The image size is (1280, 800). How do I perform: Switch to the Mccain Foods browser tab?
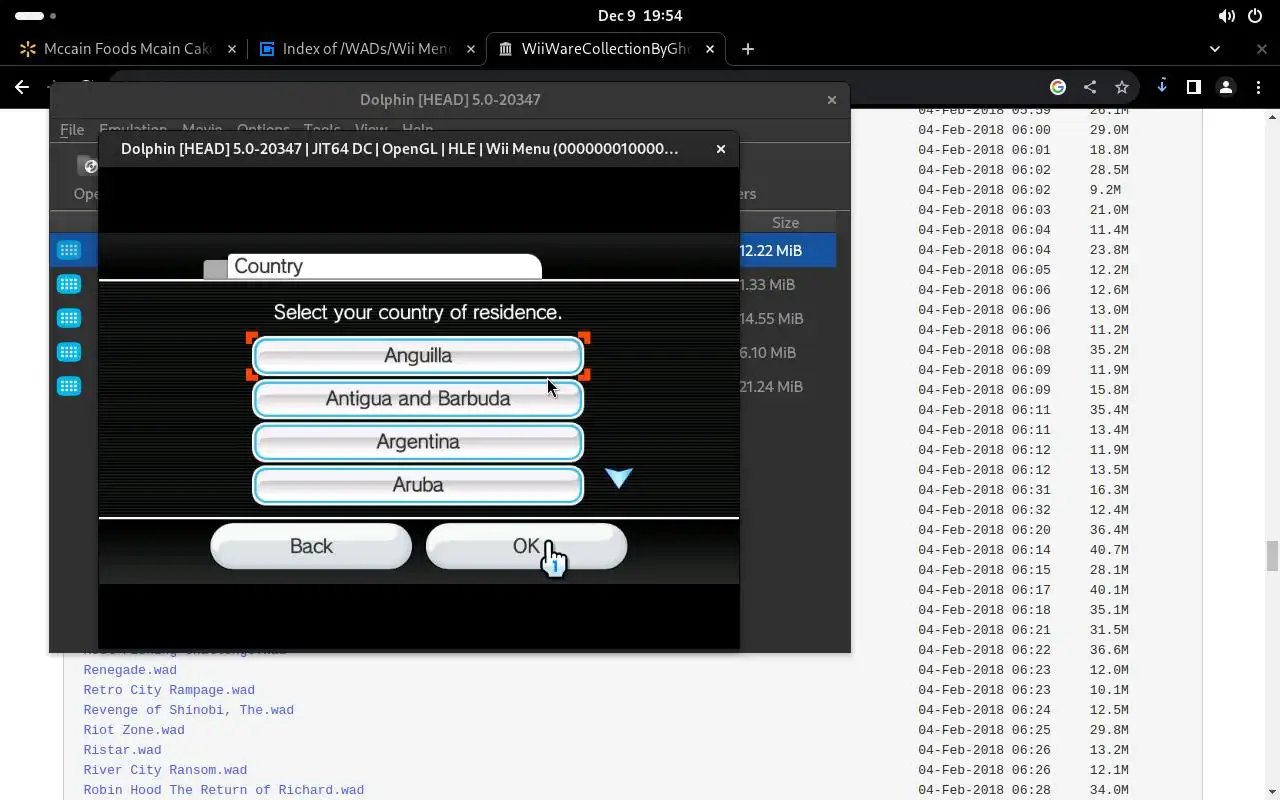pos(126,48)
